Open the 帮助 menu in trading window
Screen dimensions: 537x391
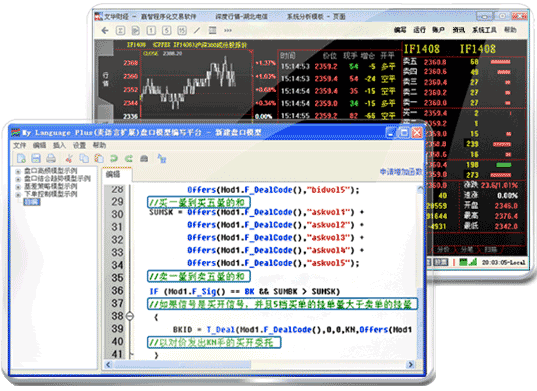click(x=510, y=30)
